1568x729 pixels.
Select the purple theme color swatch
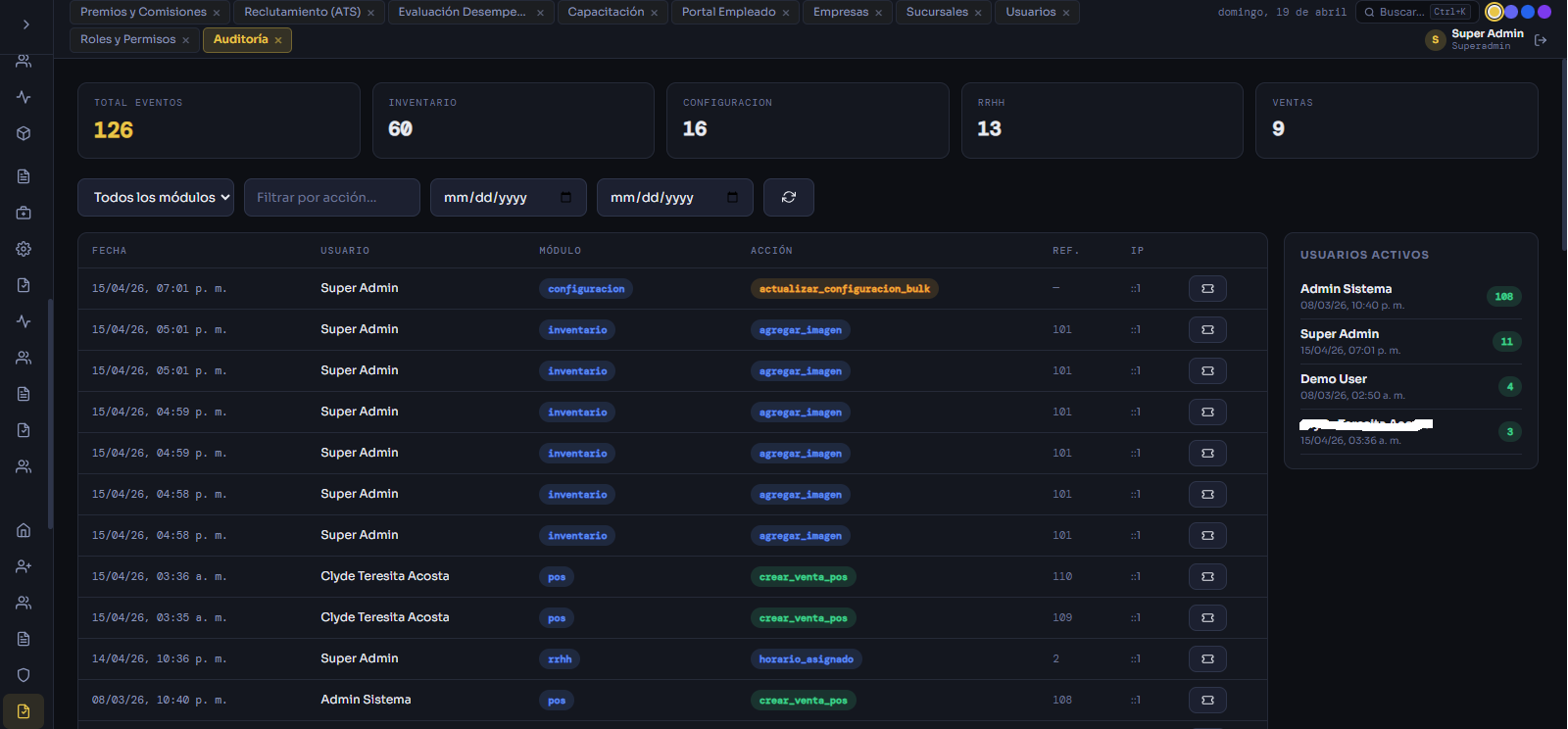click(1544, 13)
